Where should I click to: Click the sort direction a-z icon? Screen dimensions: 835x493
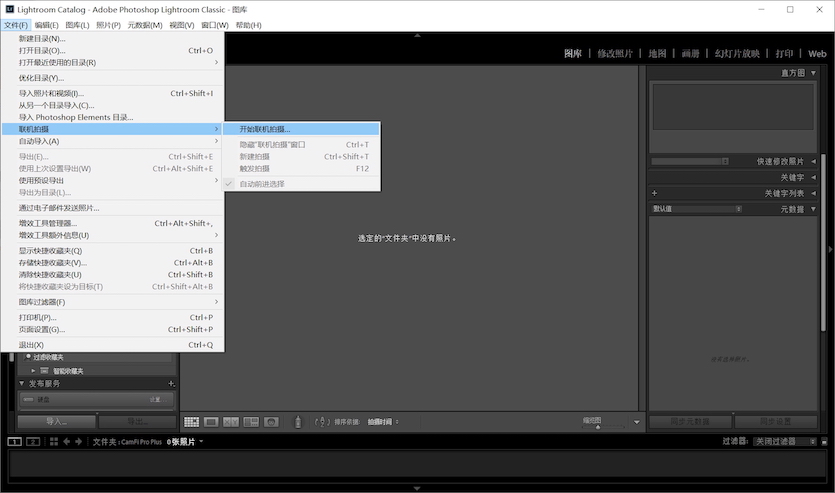(x=323, y=423)
